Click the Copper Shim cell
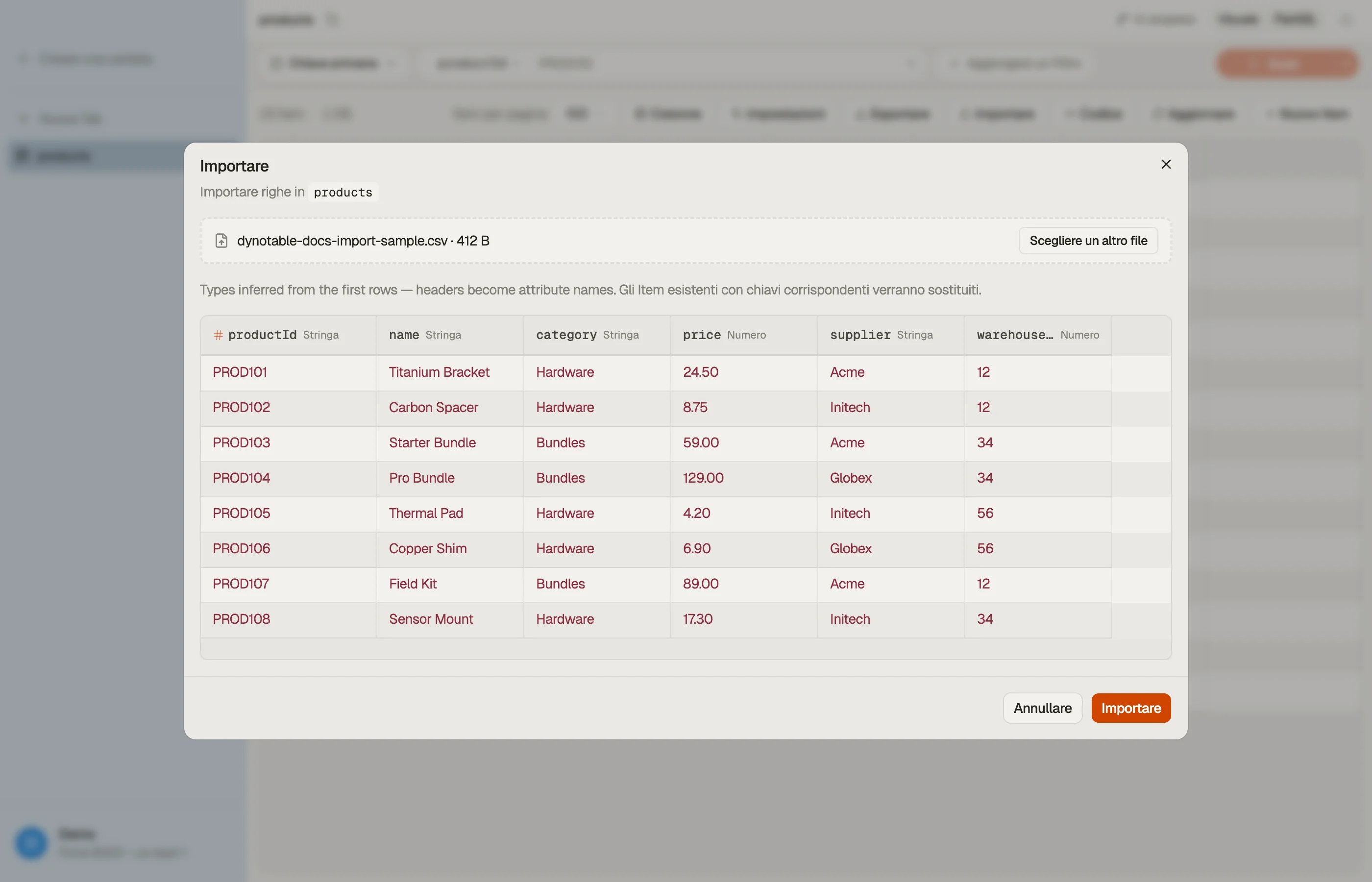1372x882 pixels. point(449,549)
